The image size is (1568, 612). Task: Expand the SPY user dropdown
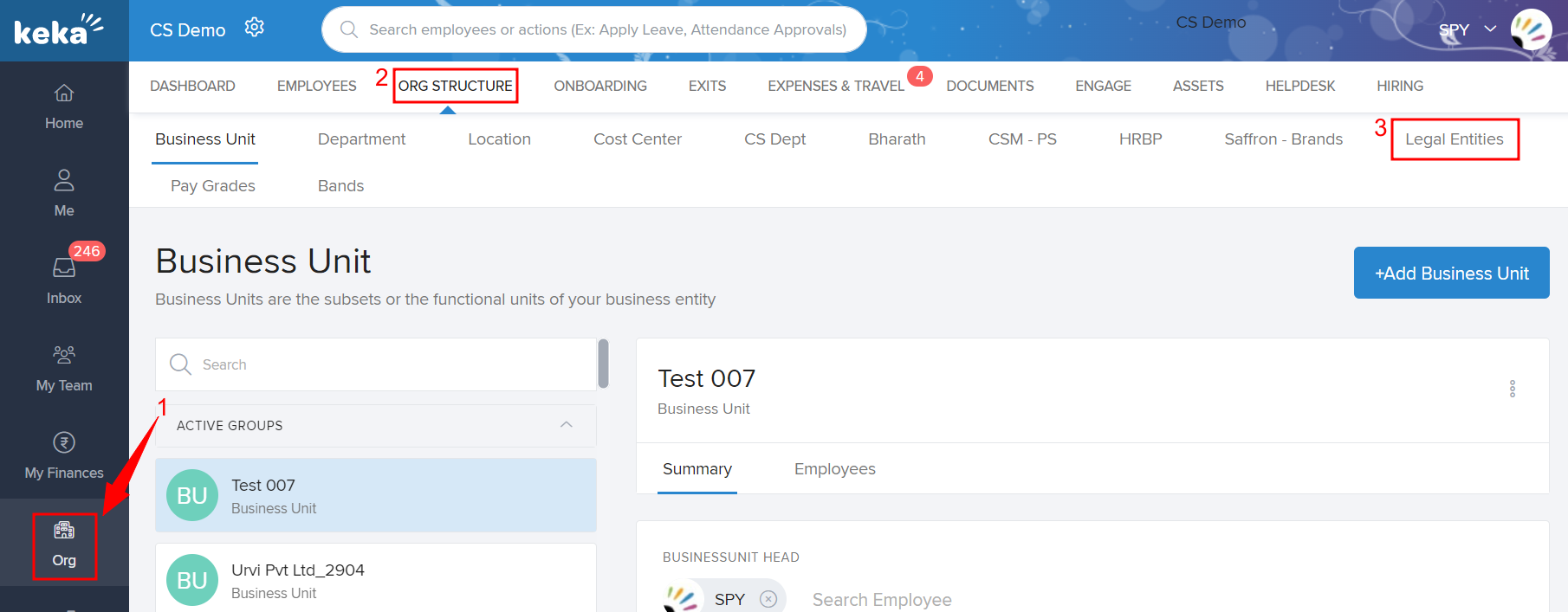click(x=1490, y=29)
